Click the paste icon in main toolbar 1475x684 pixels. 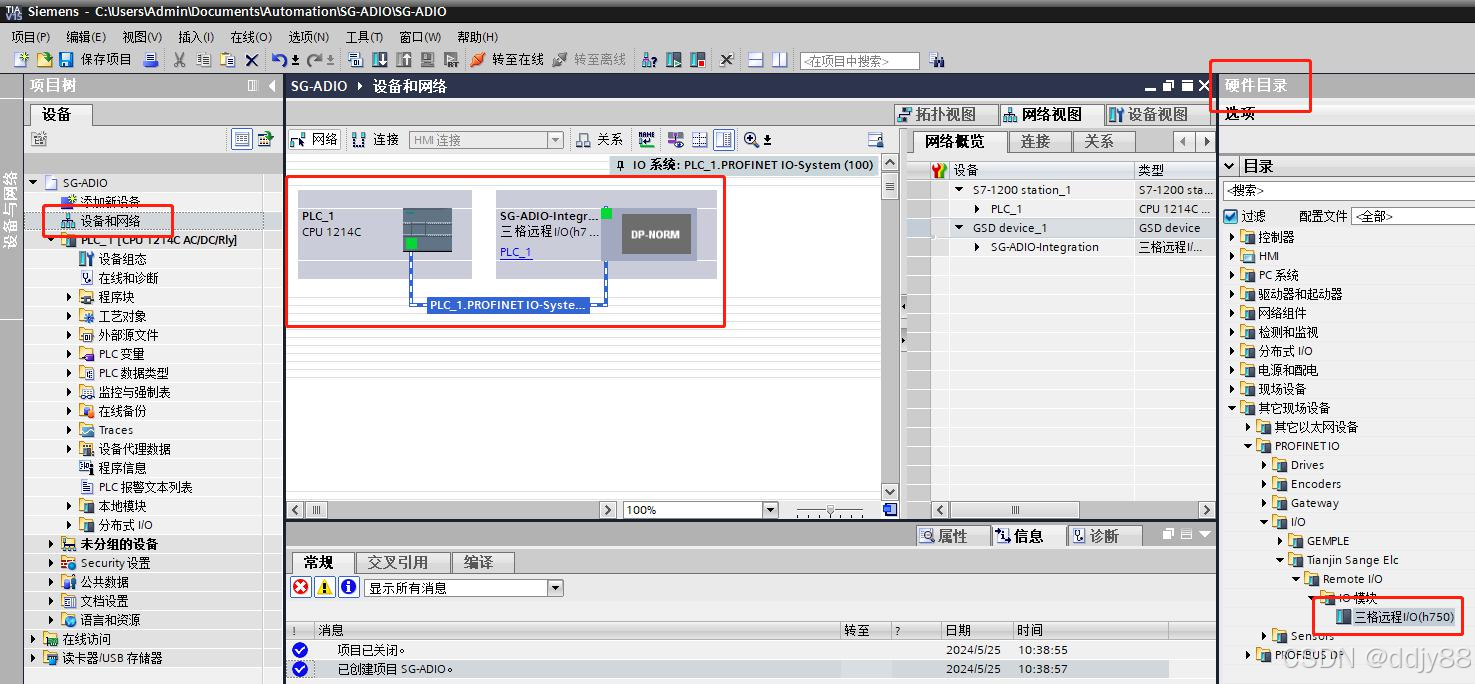(x=228, y=60)
